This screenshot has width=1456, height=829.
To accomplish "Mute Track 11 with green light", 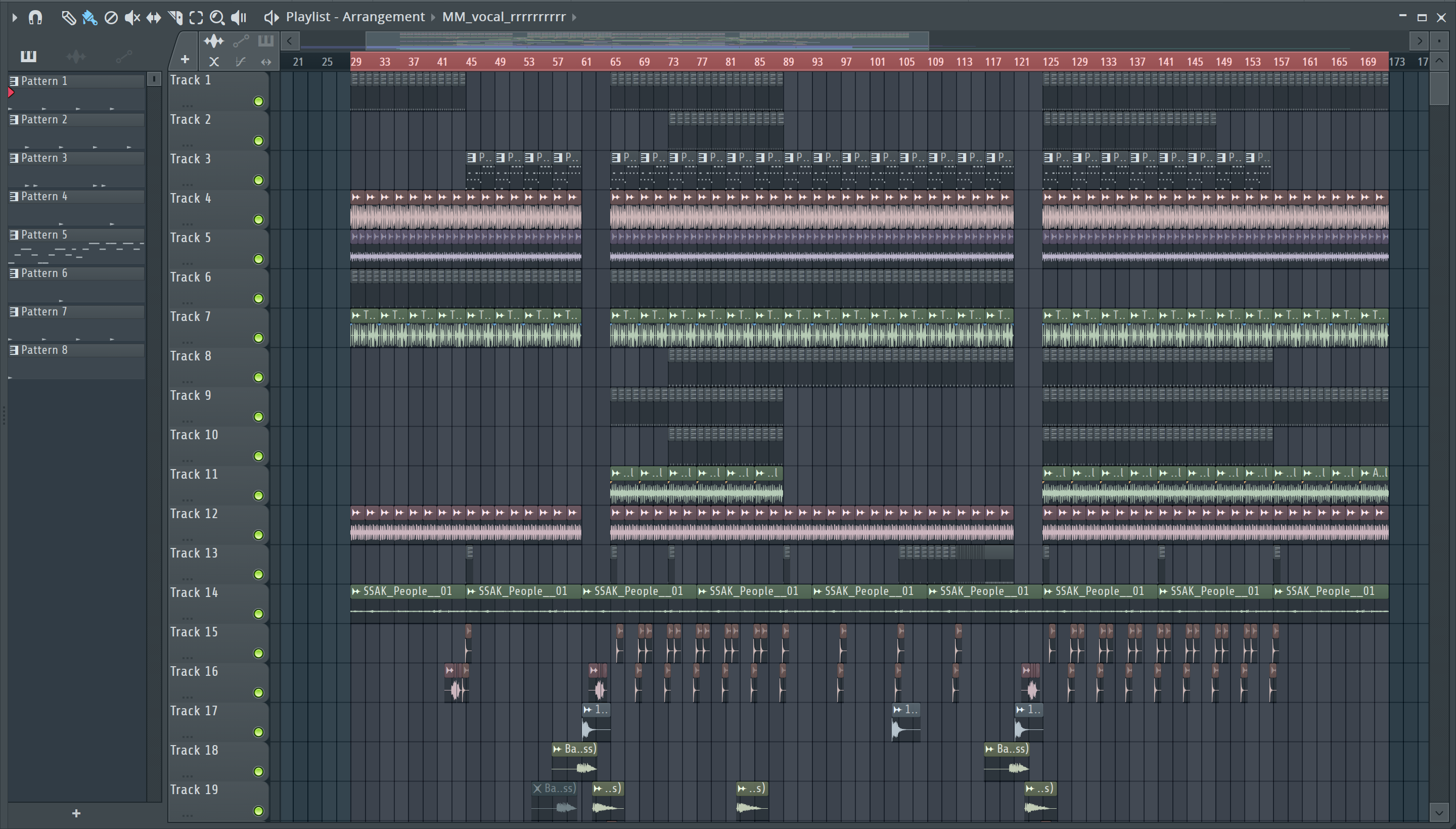I will pyautogui.click(x=258, y=496).
